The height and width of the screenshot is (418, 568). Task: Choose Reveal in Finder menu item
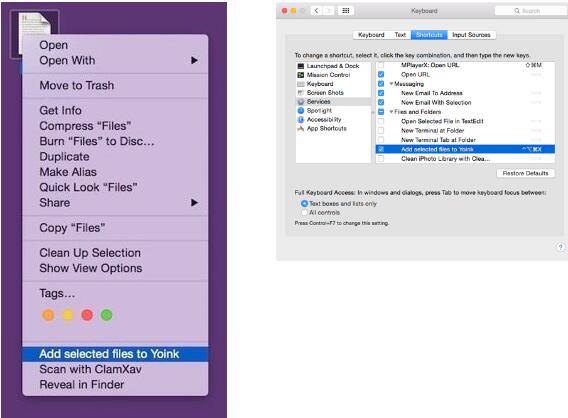[115, 385]
